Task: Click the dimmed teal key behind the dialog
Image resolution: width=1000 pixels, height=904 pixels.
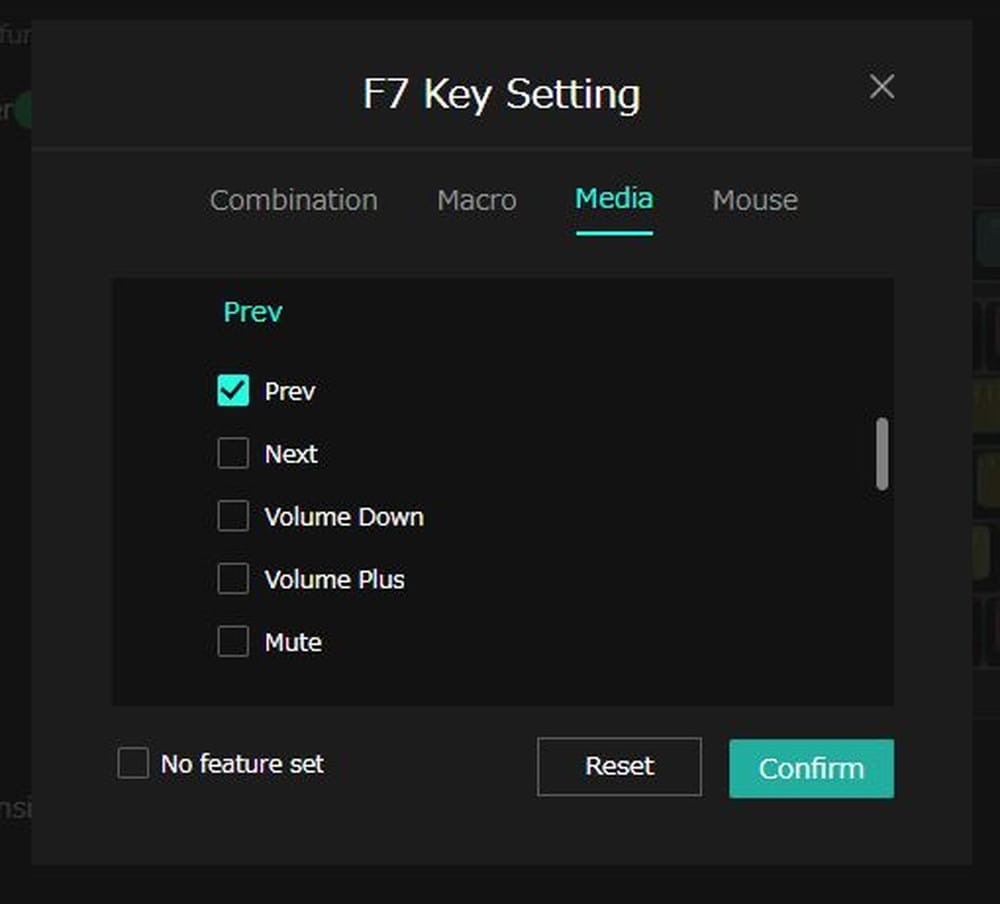Action: tap(985, 240)
